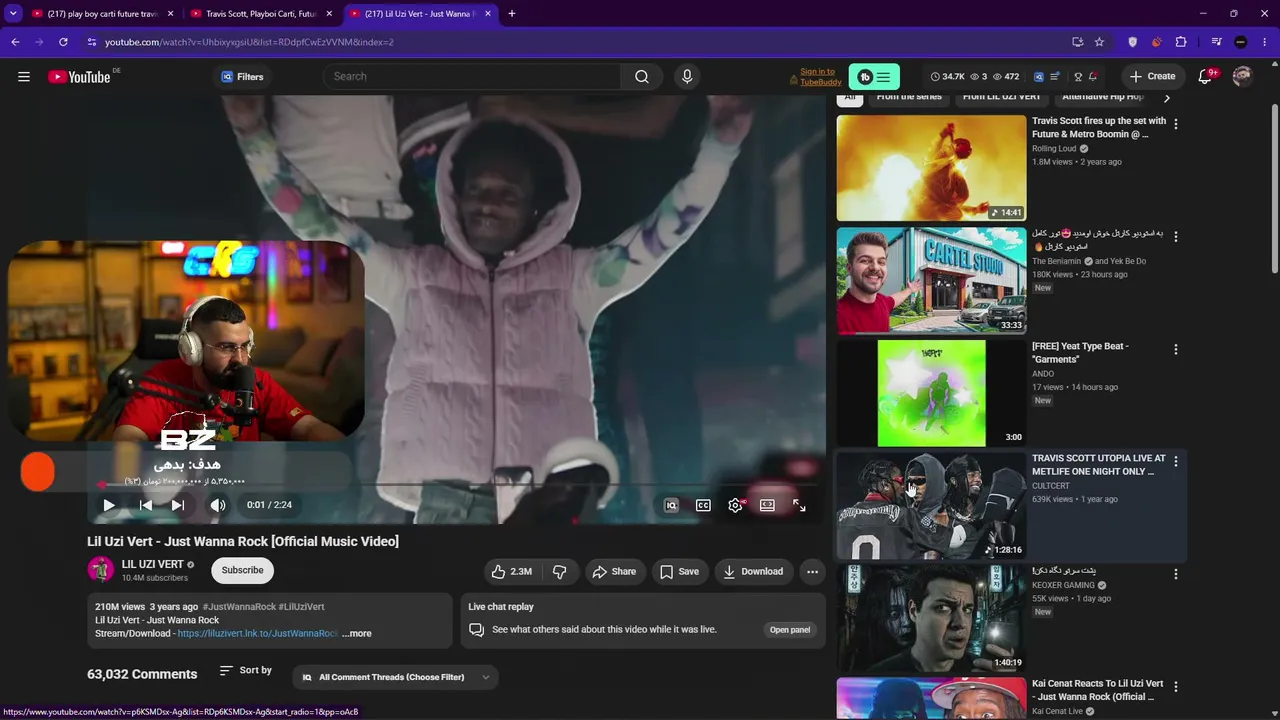Open the TRAVIS SCOTT UTOPIA LIVE title
The width and height of the screenshot is (1280, 720).
pyautogui.click(x=1099, y=465)
